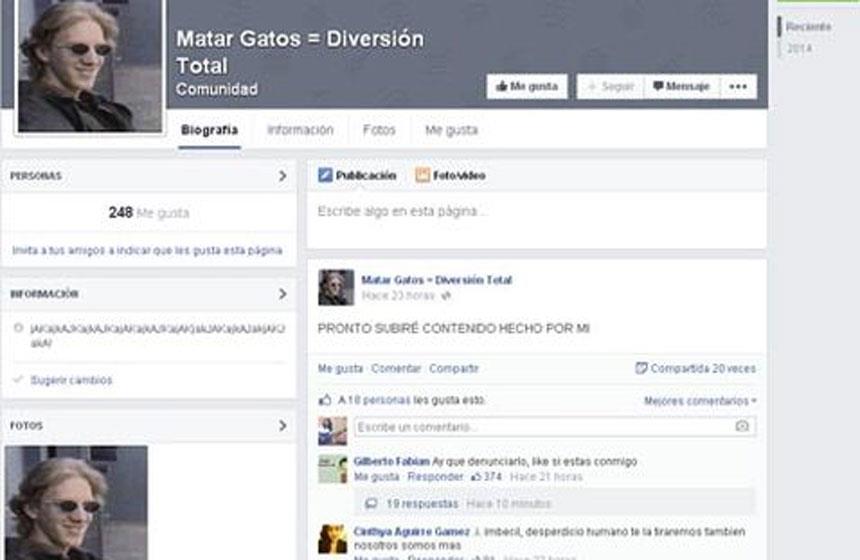860x560 pixels.
Task: Click the Compartida 20 veces share icon
Action: tap(641, 368)
